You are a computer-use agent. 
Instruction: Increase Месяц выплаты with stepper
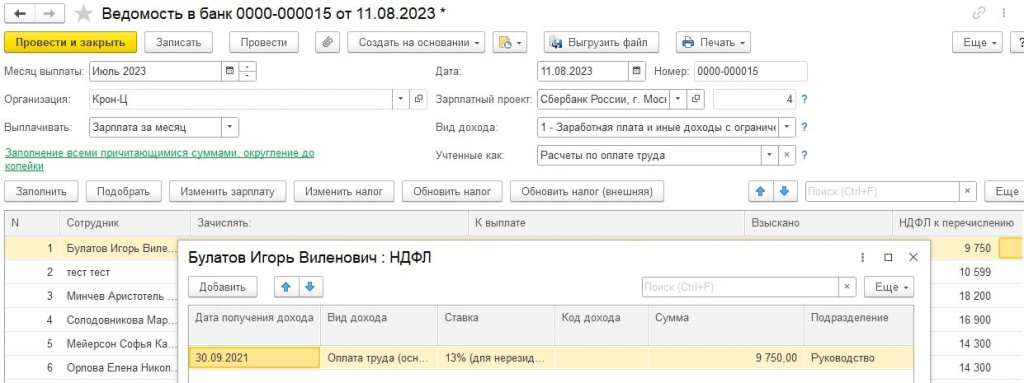click(248, 67)
